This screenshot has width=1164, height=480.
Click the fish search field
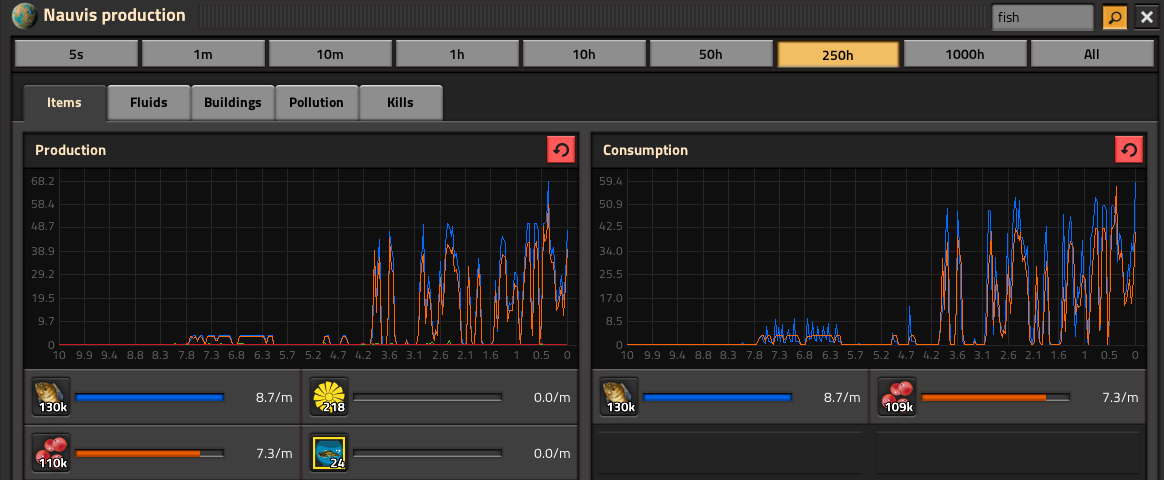(1042, 16)
